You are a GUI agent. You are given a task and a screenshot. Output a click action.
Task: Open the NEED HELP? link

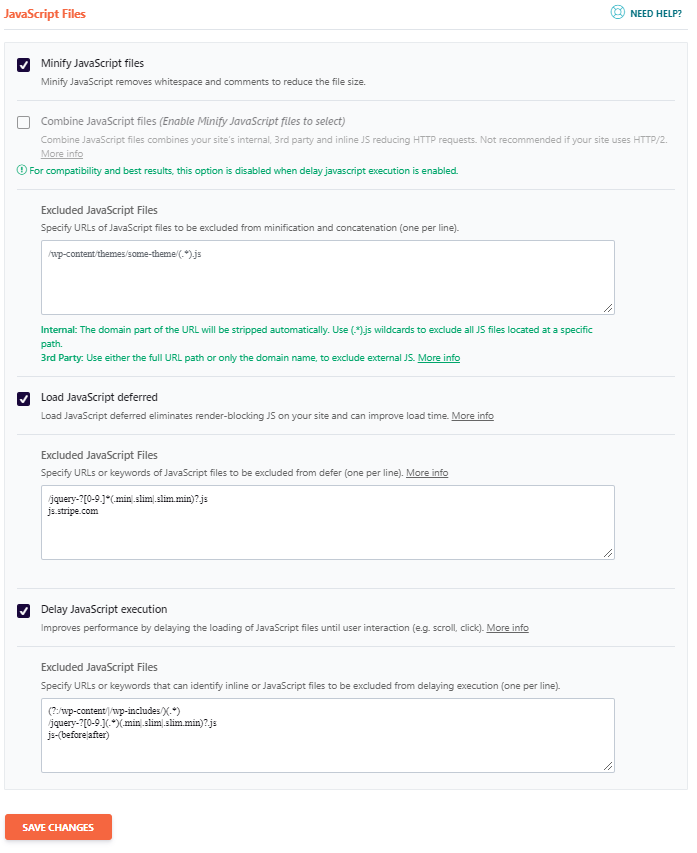pyautogui.click(x=656, y=14)
